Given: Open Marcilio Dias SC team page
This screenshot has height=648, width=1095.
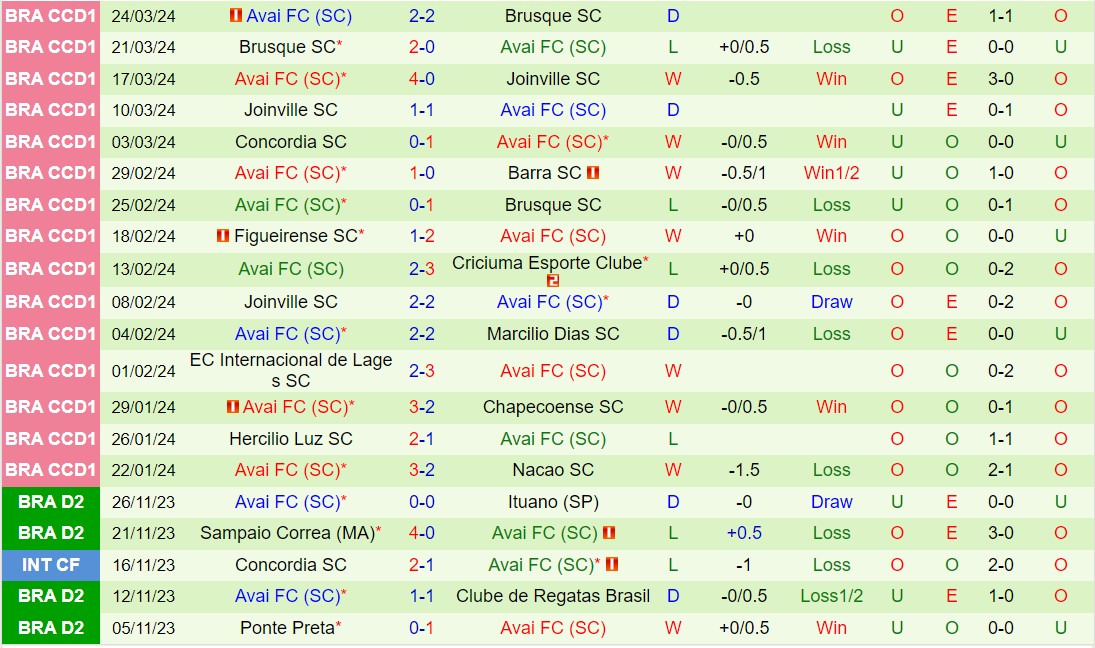Looking at the screenshot, I should (553, 334).
